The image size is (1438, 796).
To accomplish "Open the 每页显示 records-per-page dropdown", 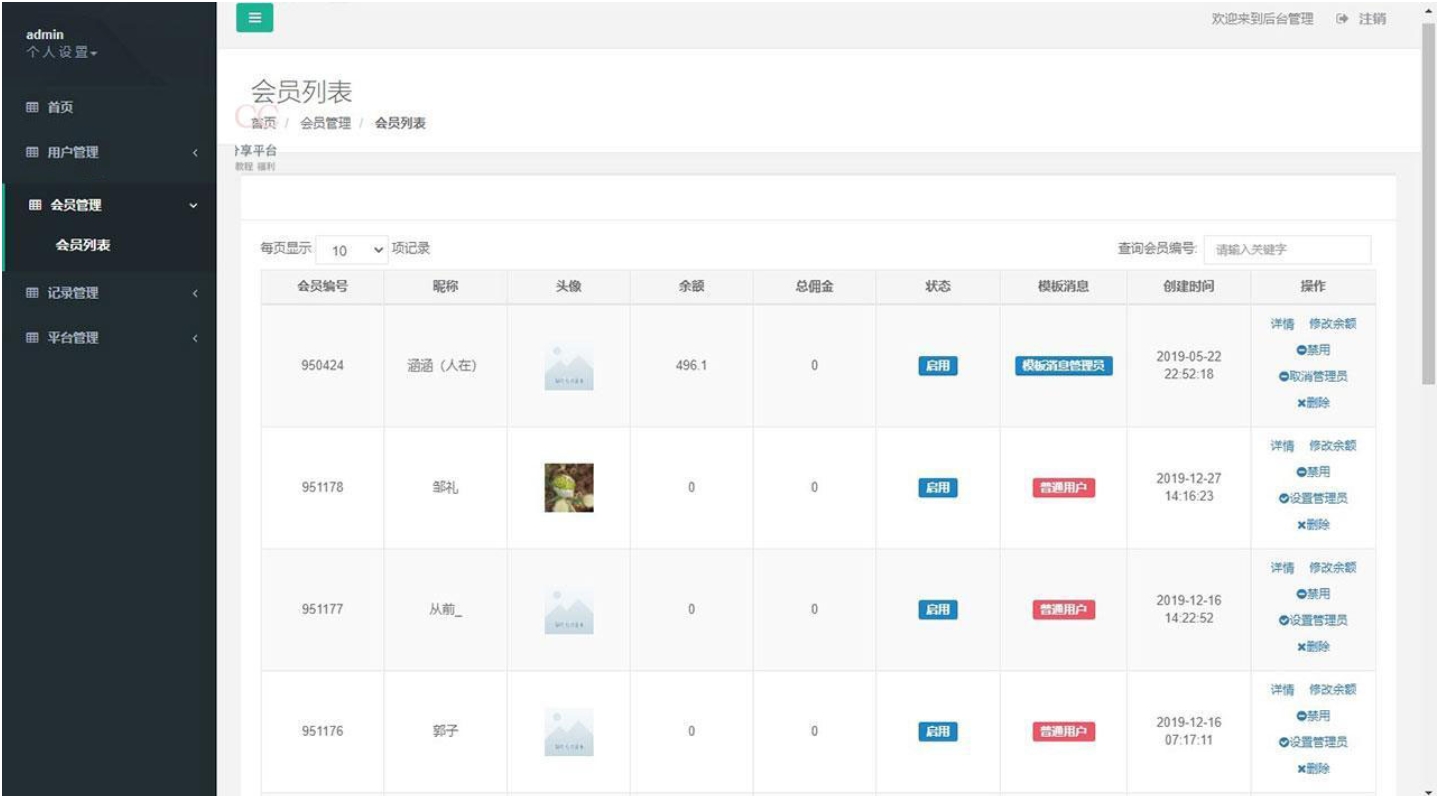I will click(353, 250).
